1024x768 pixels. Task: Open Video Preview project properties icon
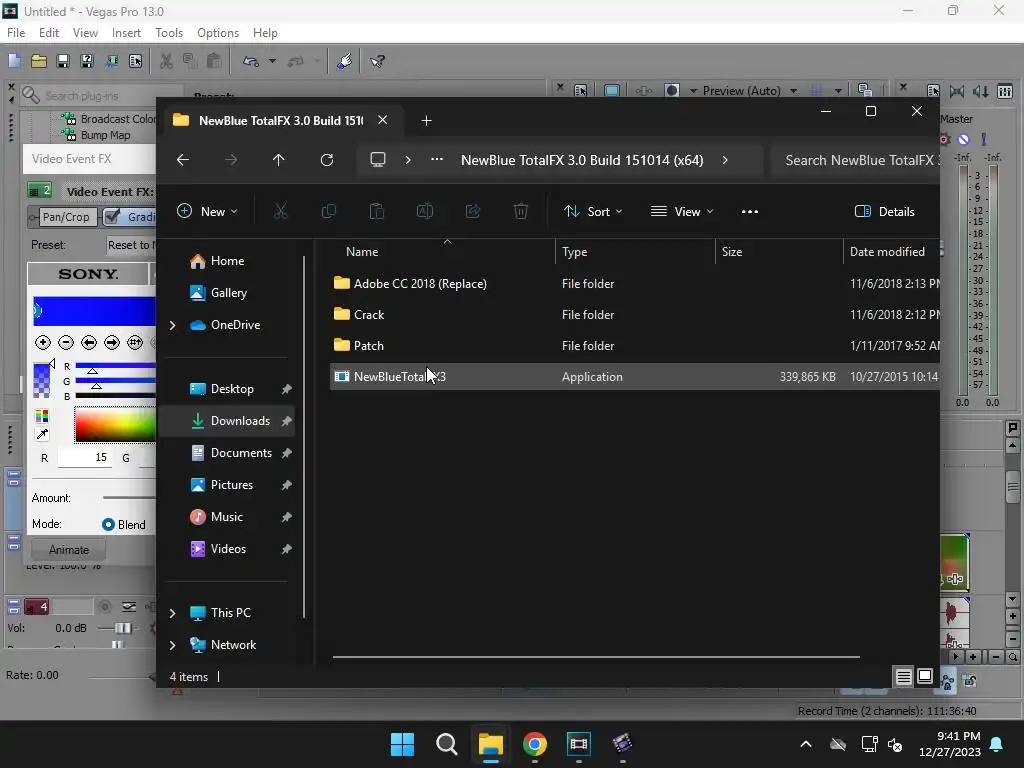[581, 90]
